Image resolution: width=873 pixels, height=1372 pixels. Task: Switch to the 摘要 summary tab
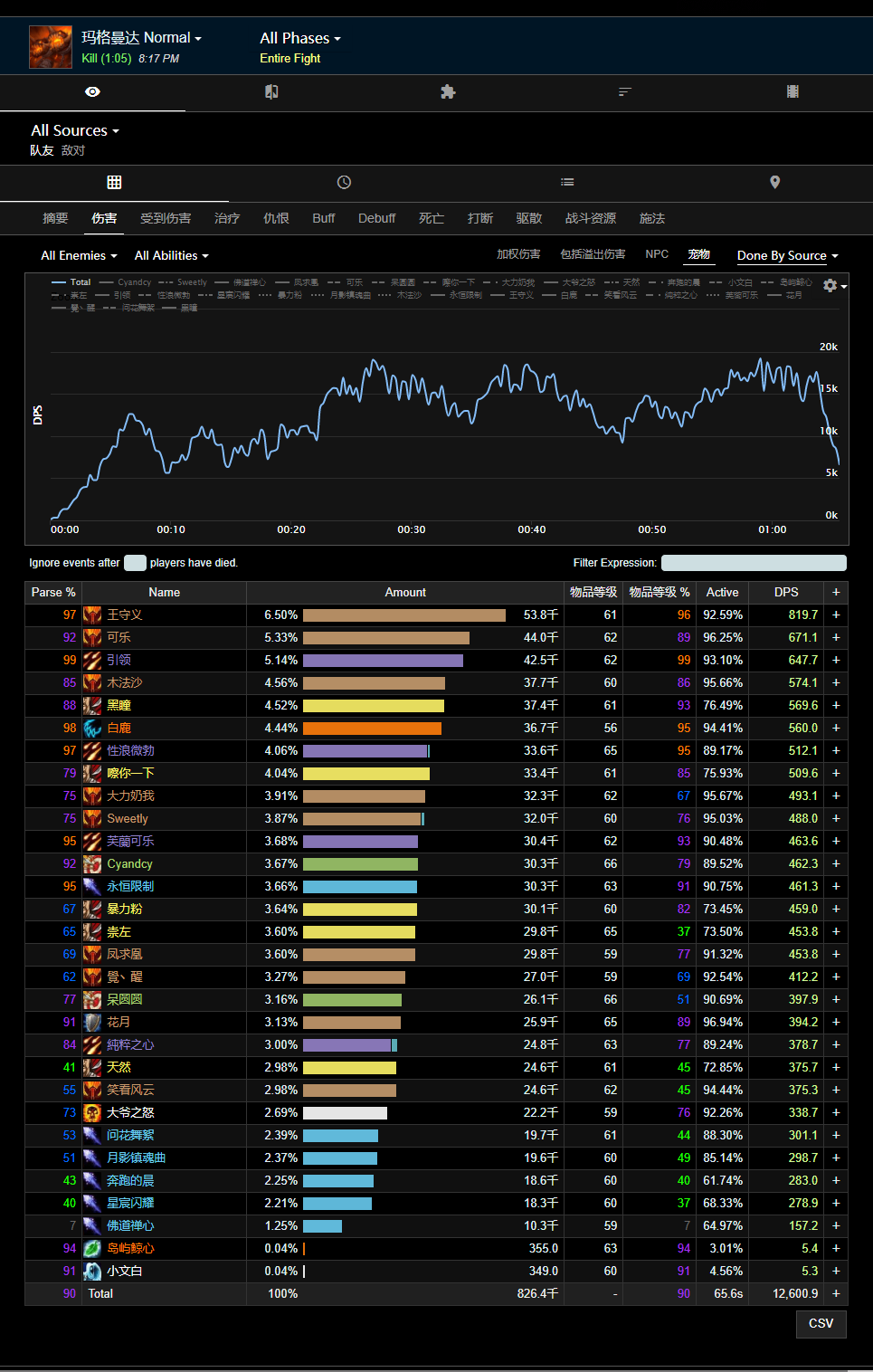[55, 218]
